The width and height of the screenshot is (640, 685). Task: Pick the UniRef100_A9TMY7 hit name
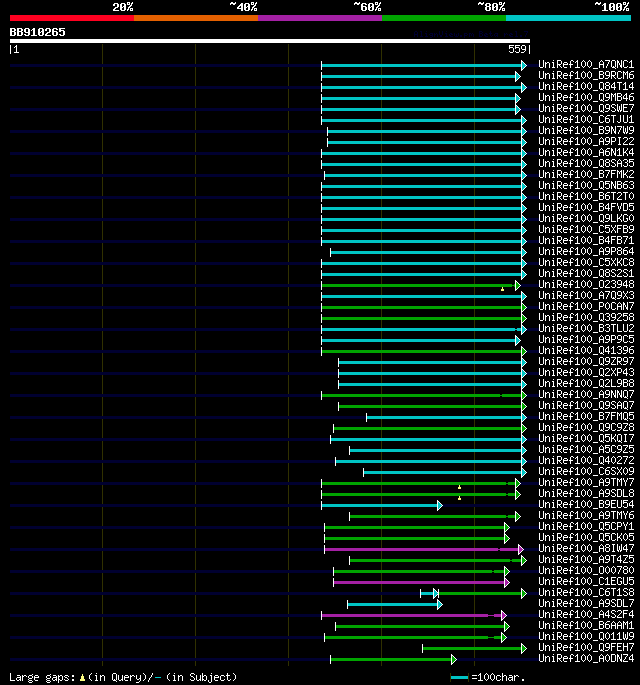(x=586, y=482)
